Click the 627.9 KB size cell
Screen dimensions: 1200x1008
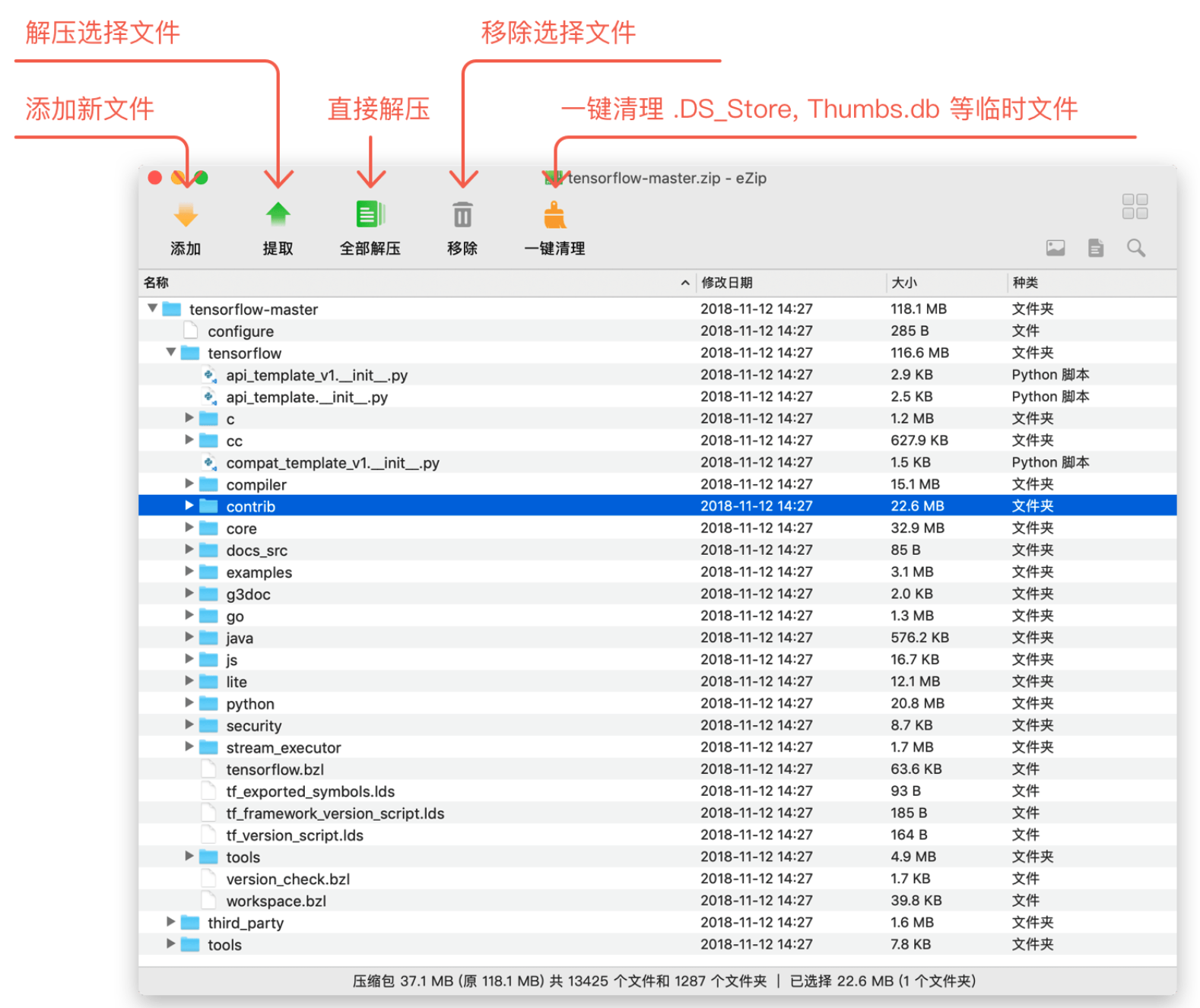(x=919, y=440)
